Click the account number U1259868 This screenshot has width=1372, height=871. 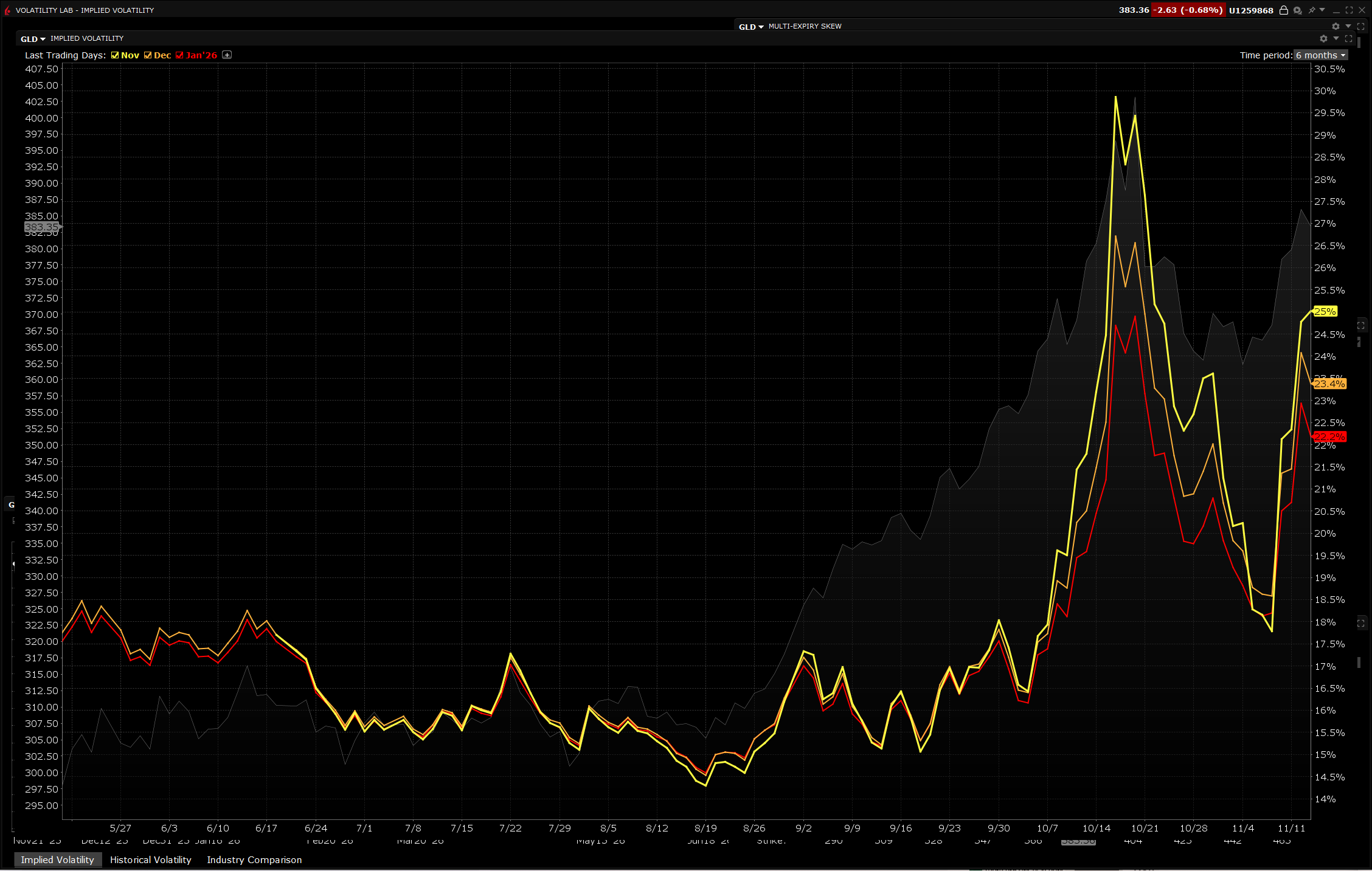click(1251, 10)
